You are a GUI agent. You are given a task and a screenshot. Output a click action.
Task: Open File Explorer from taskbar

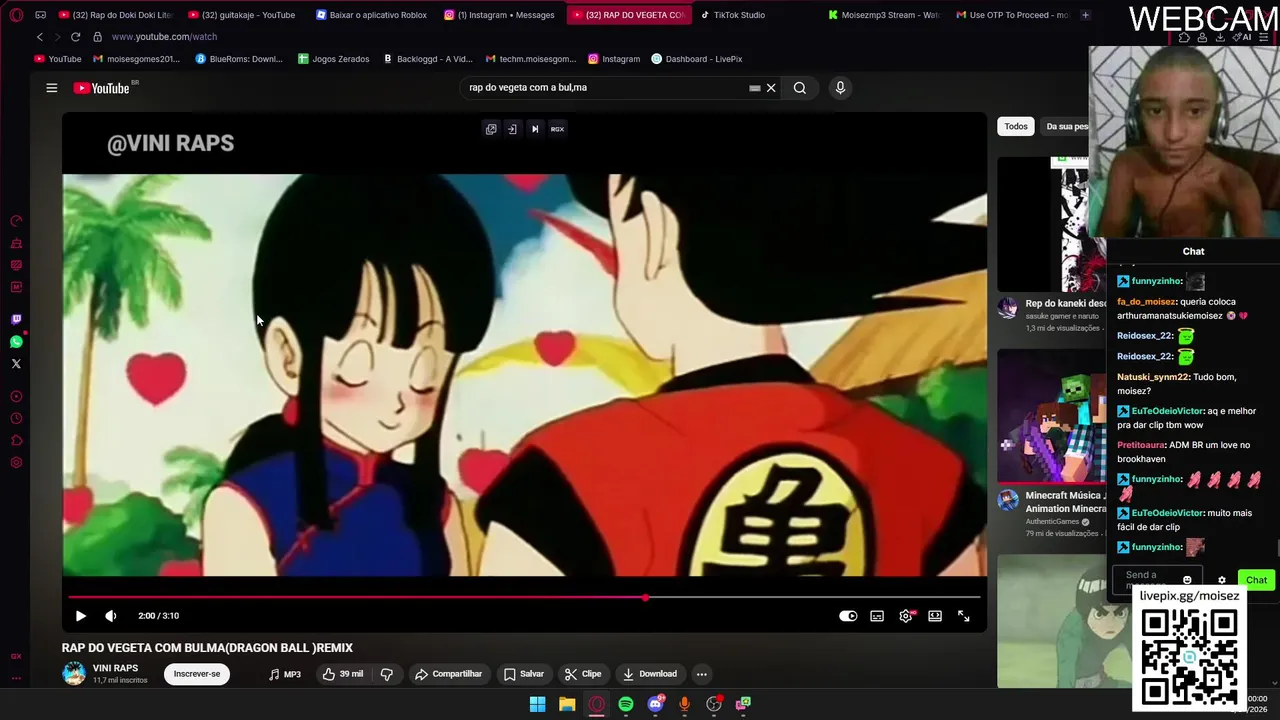point(567,704)
